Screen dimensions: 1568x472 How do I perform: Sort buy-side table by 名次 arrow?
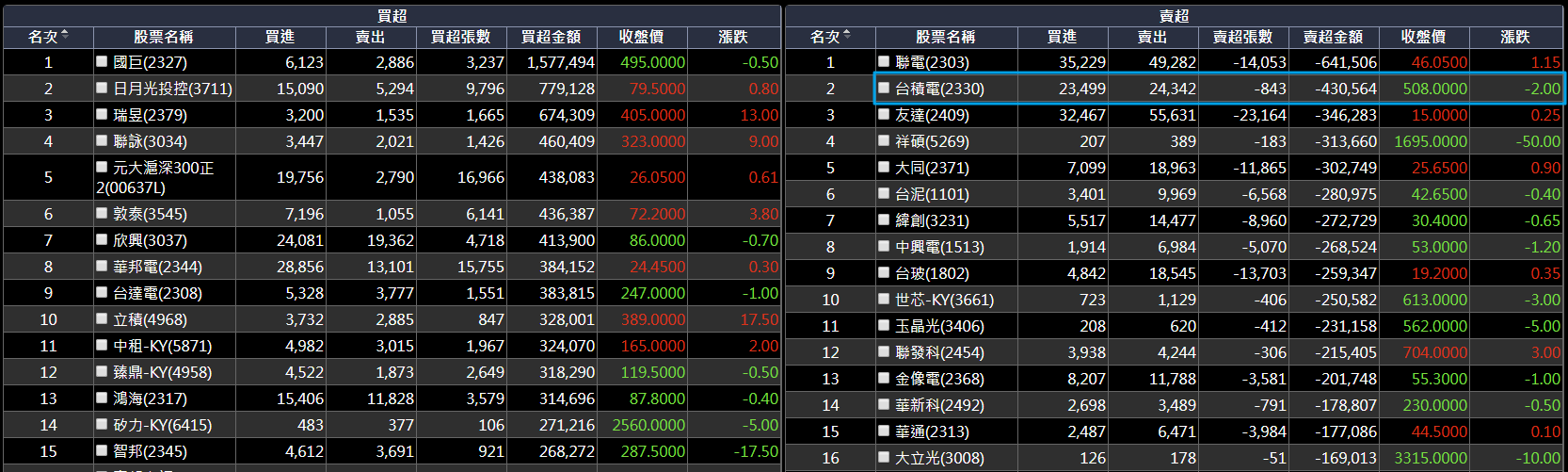pyautogui.click(x=65, y=36)
